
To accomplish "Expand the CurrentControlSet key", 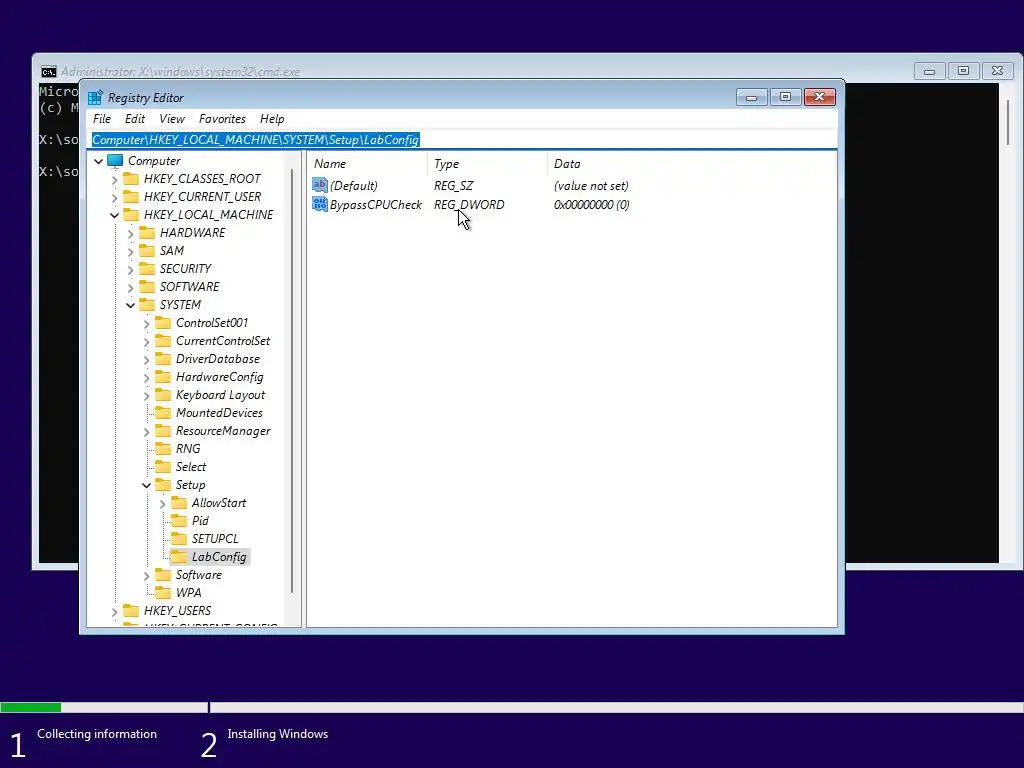I will point(146,342).
